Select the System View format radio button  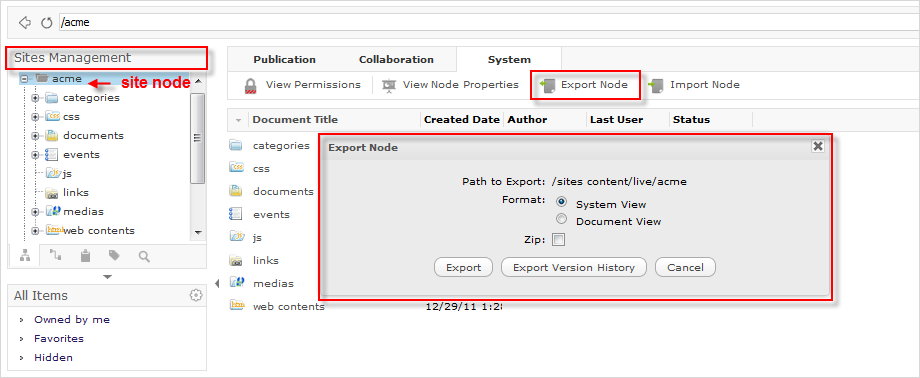point(562,201)
